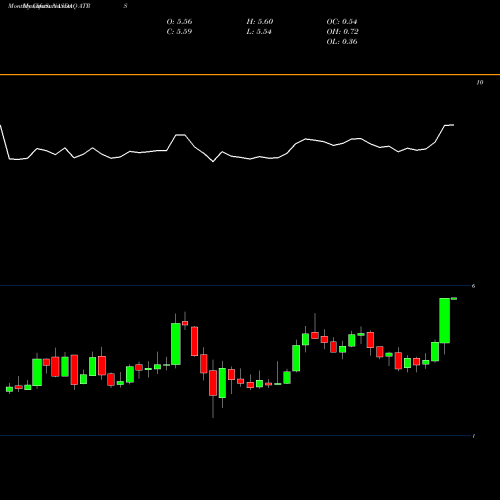This screenshot has height=500, width=500.
Task: Select the OL: 0.36 readout
Action: click(x=342, y=42)
